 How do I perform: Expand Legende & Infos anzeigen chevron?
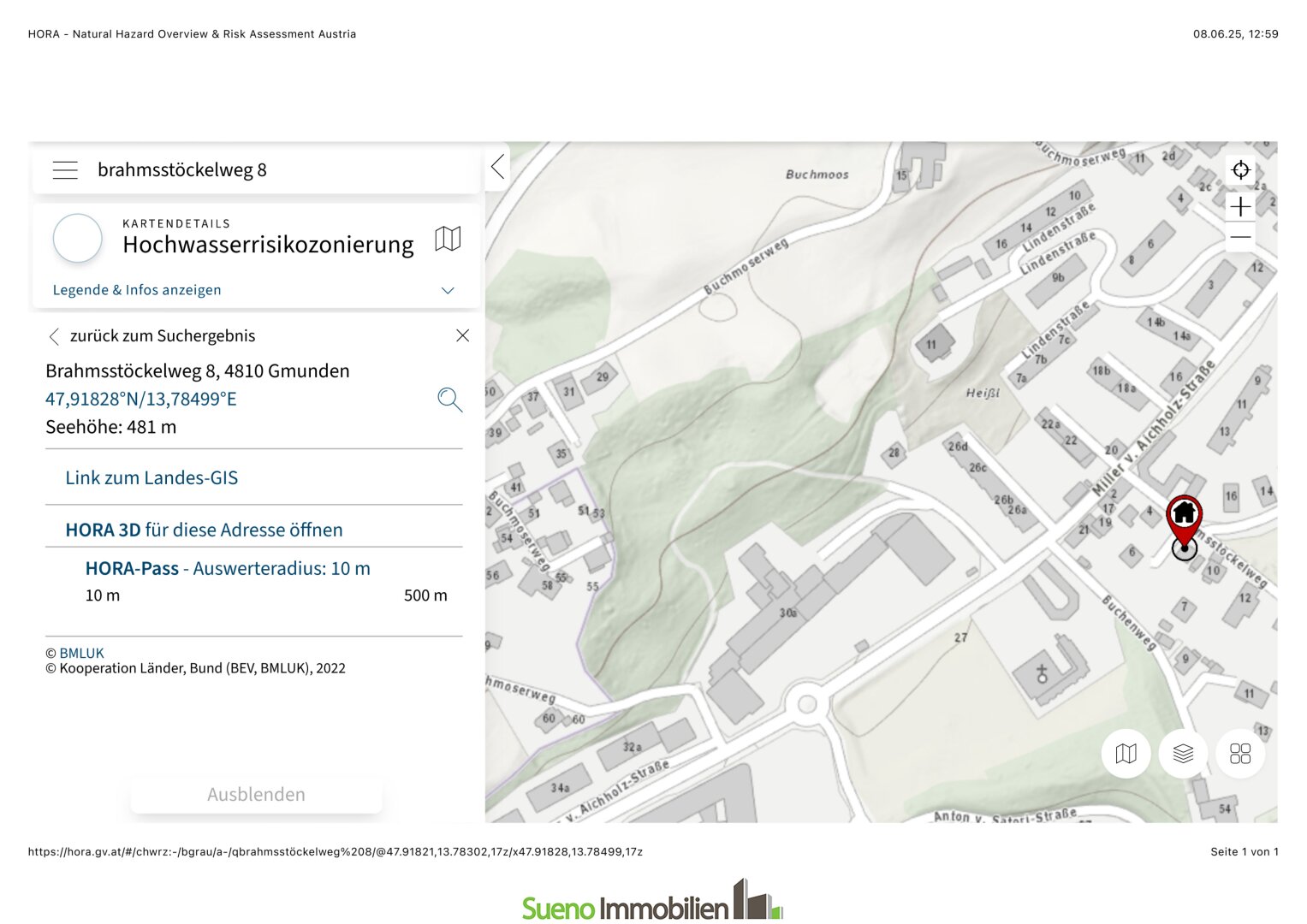tap(447, 291)
